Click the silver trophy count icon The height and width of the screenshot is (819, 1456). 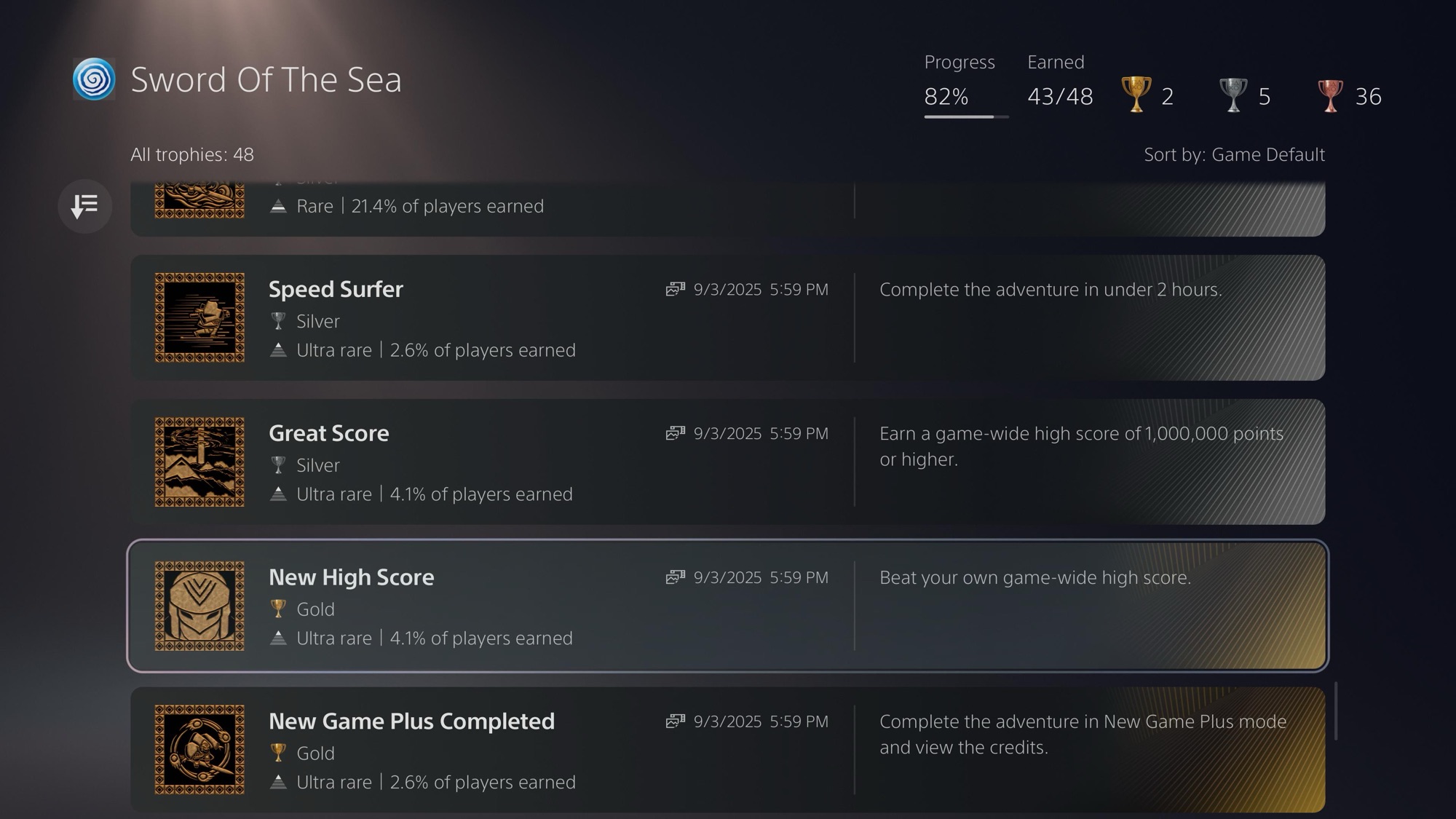1233,95
